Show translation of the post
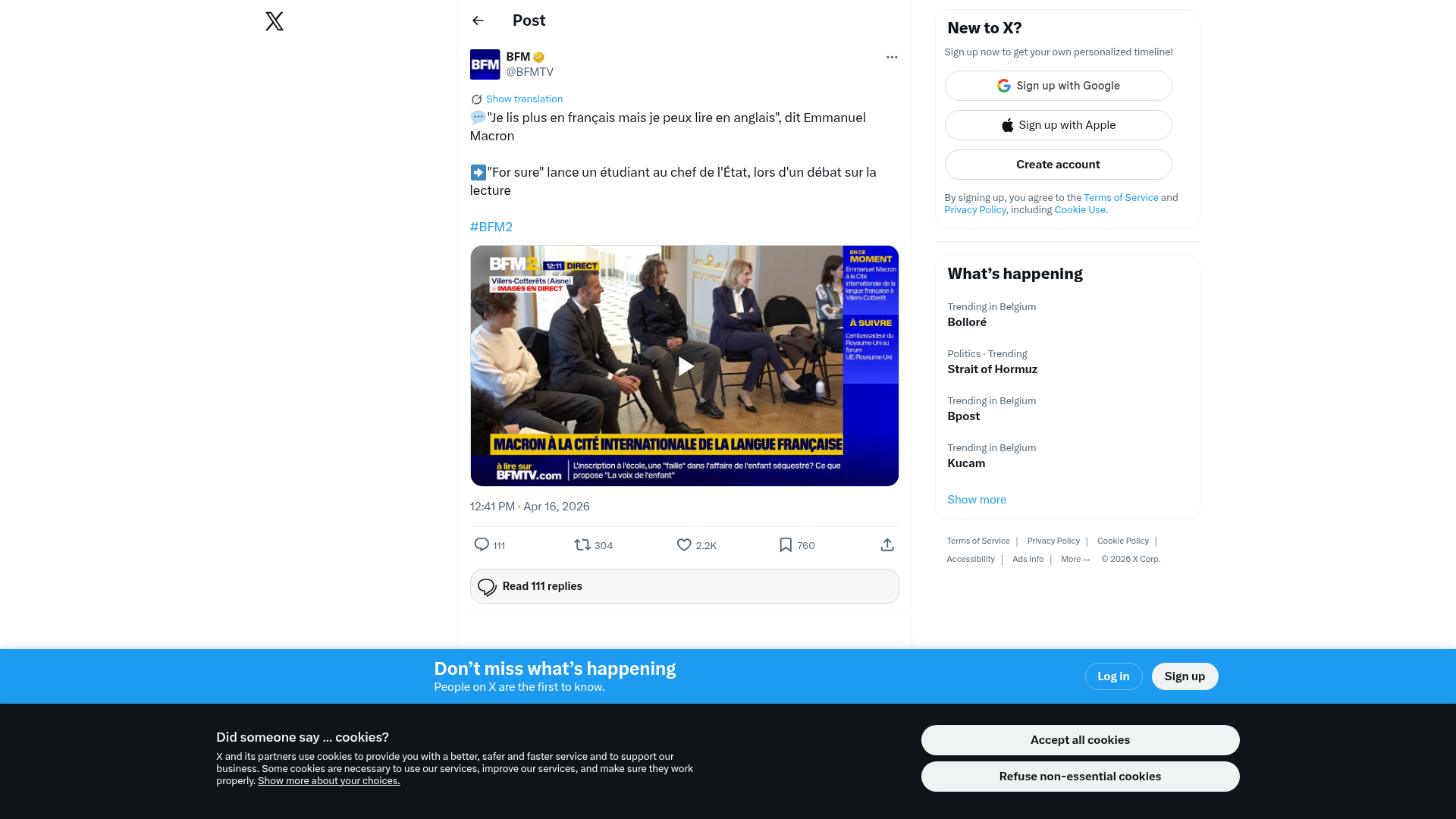1456x819 pixels. (524, 99)
